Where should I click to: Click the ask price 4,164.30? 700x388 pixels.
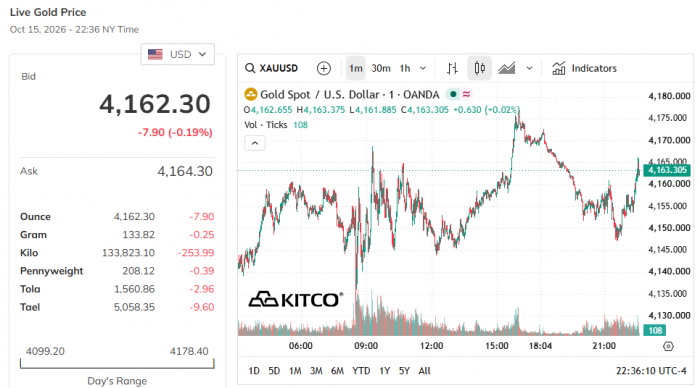[x=185, y=171]
